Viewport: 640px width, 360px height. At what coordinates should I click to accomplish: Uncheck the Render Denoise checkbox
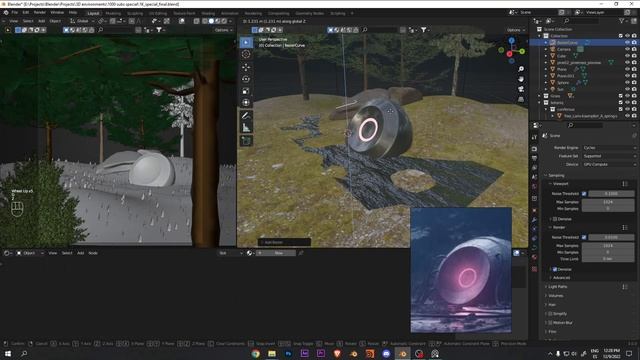tap(555, 269)
